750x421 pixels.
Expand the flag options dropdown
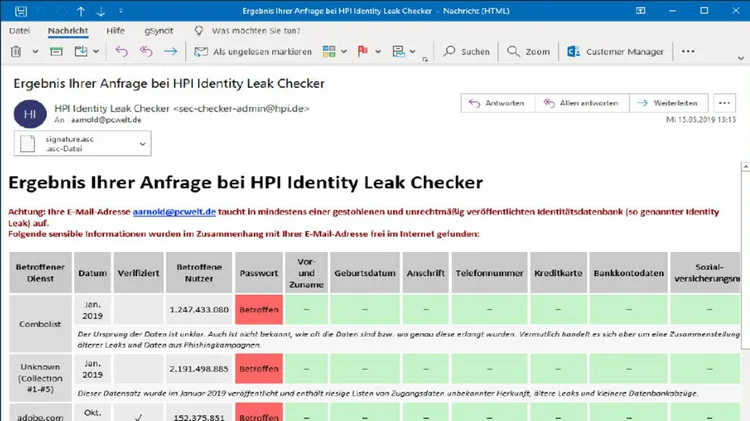point(378,52)
